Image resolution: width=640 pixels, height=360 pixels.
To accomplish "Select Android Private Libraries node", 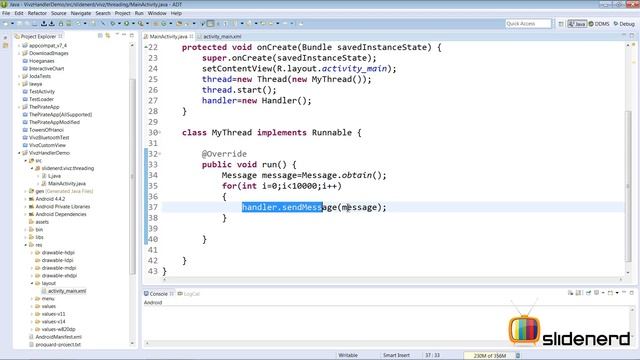I will click(x=62, y=207).
